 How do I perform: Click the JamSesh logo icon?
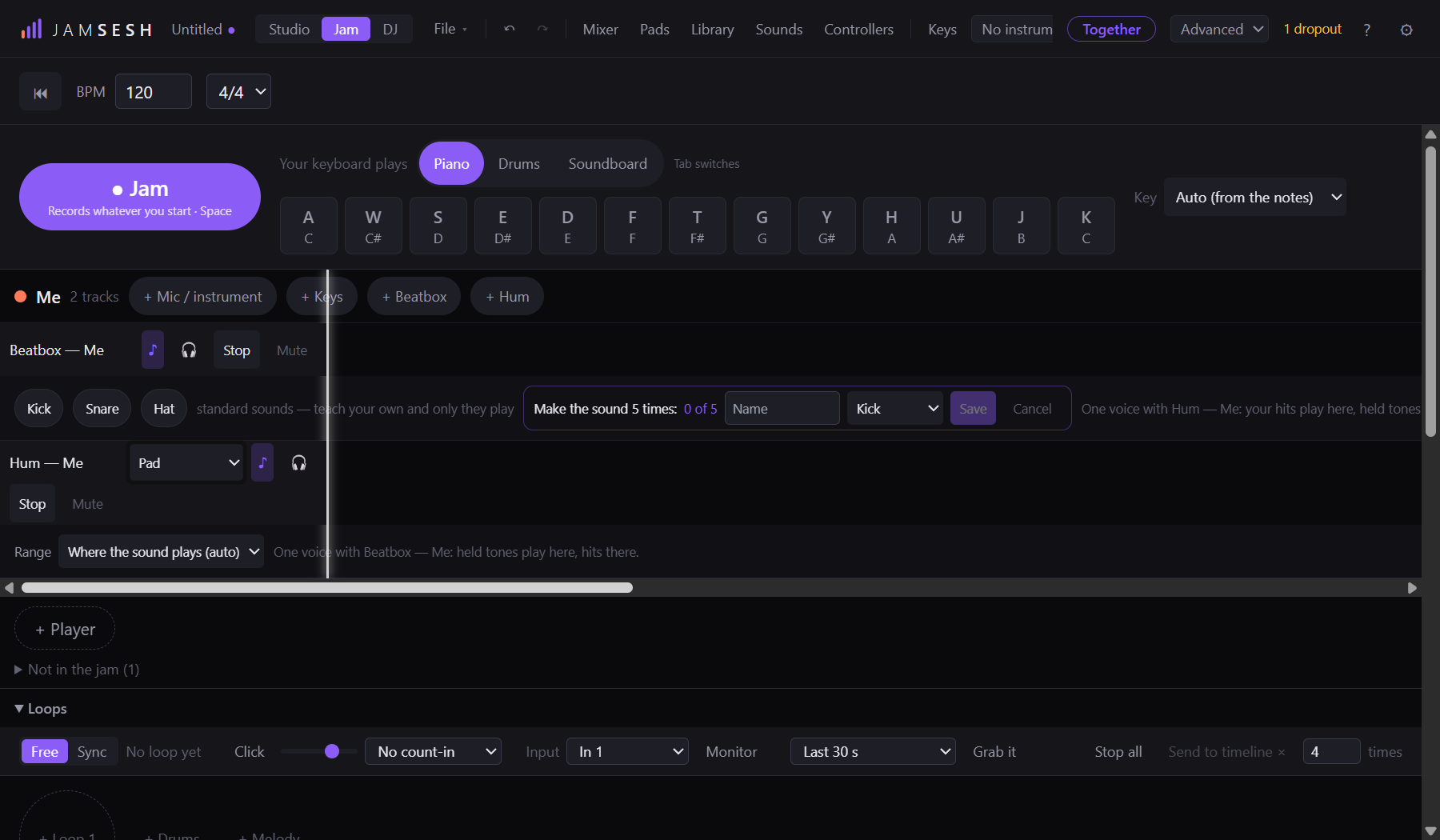tap(31, 30)
